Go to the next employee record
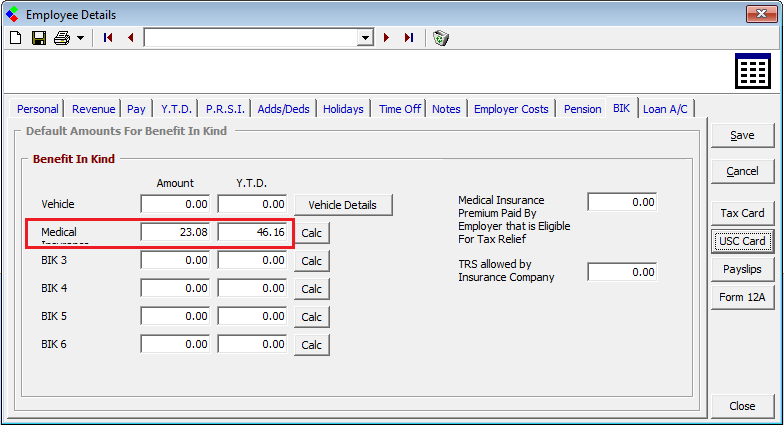Viewport: 784px width, 425px height. 387,38
